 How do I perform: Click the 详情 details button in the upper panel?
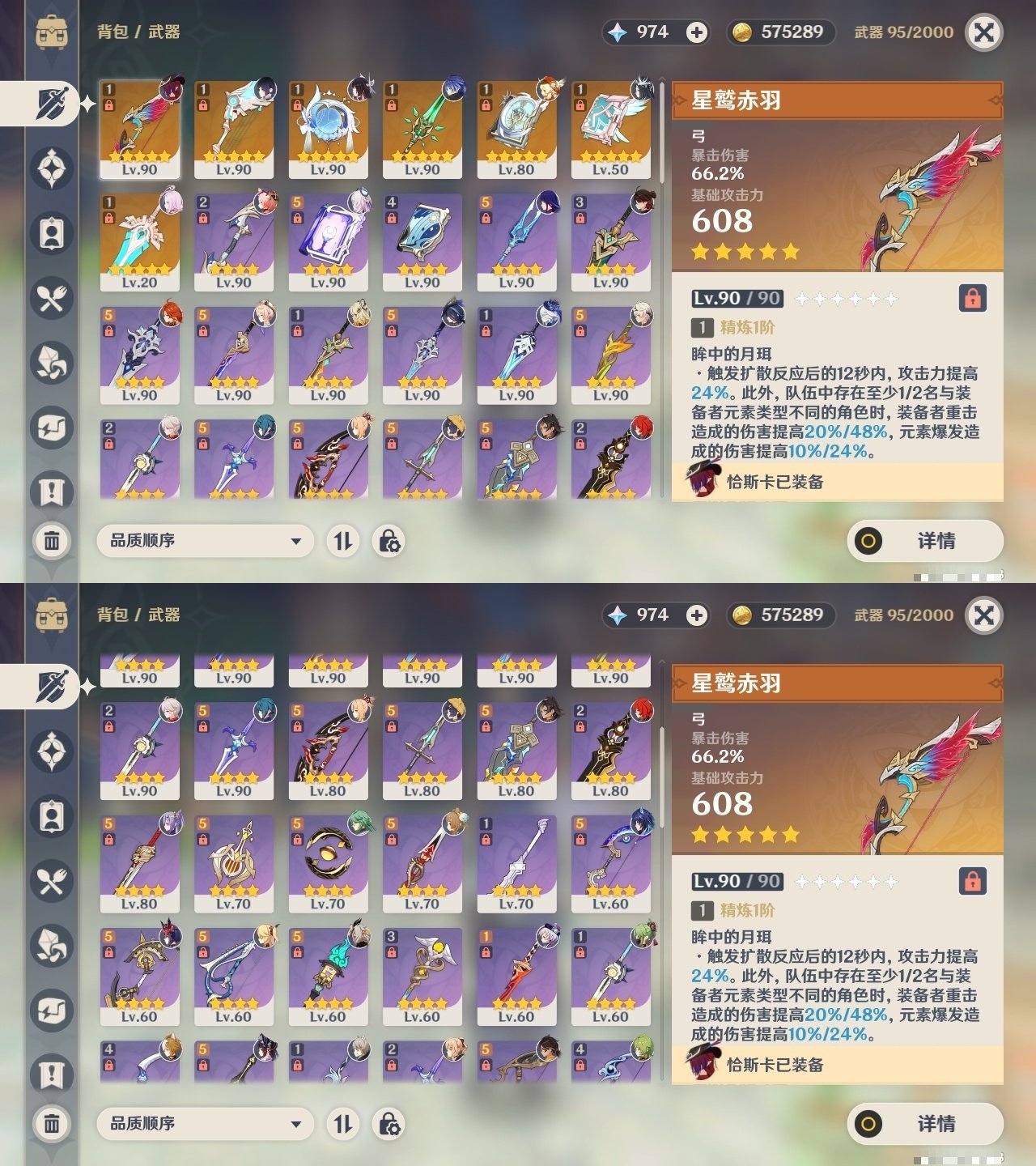click(x=925, y=541)
